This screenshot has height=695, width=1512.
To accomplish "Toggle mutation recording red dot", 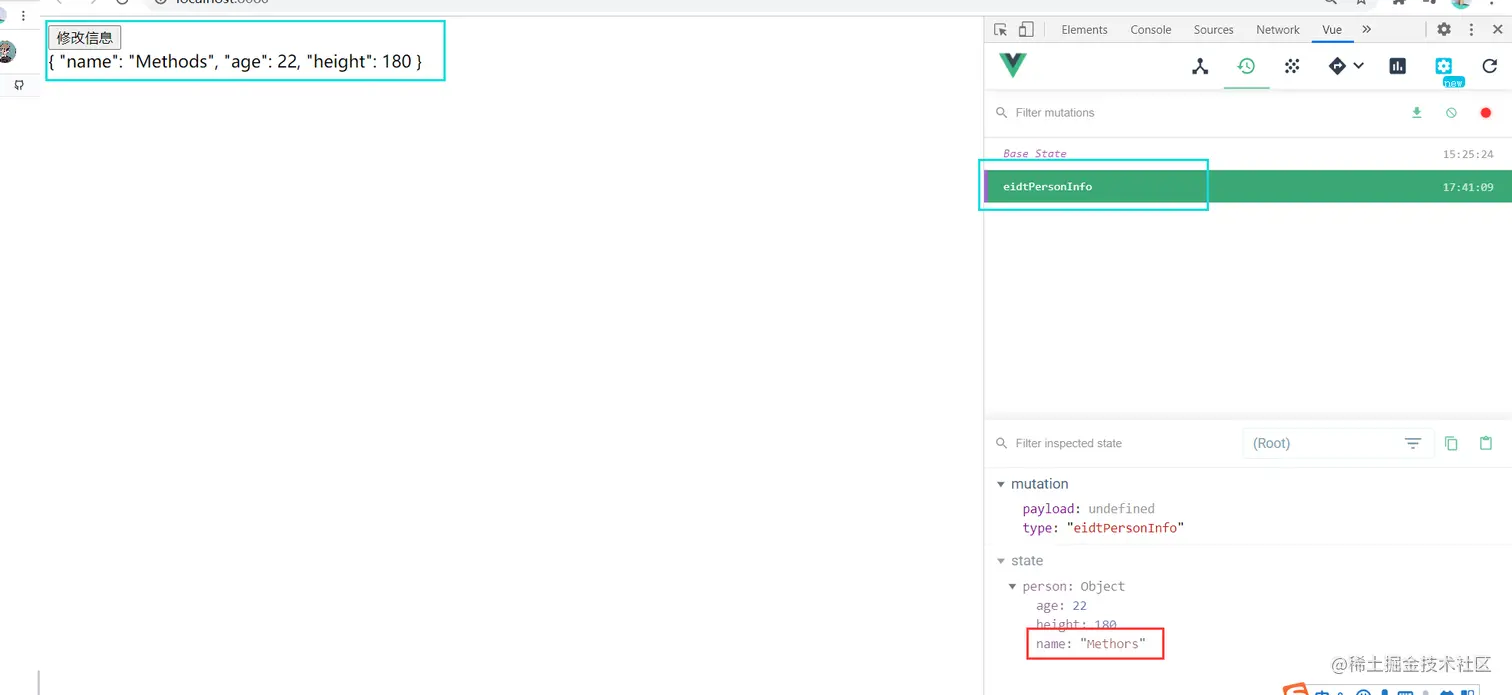I will [1486, 113].
